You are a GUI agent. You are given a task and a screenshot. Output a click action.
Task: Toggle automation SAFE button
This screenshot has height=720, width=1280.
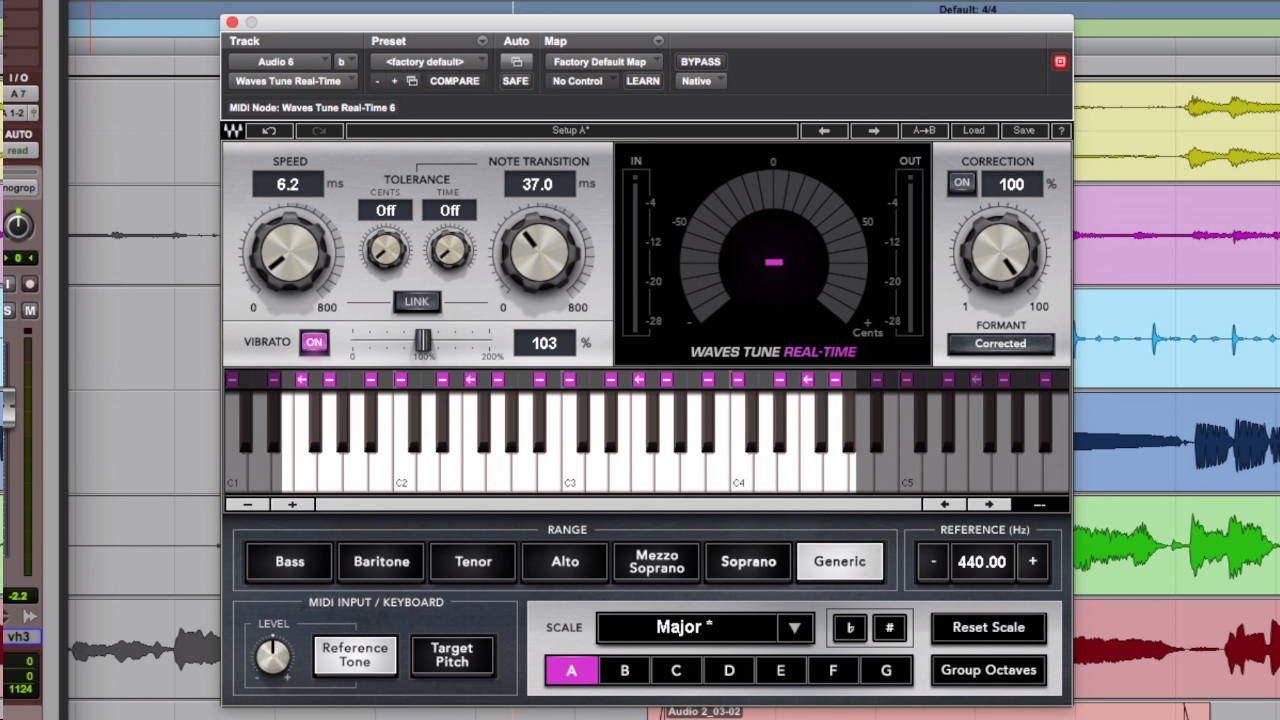click(516, 81)
